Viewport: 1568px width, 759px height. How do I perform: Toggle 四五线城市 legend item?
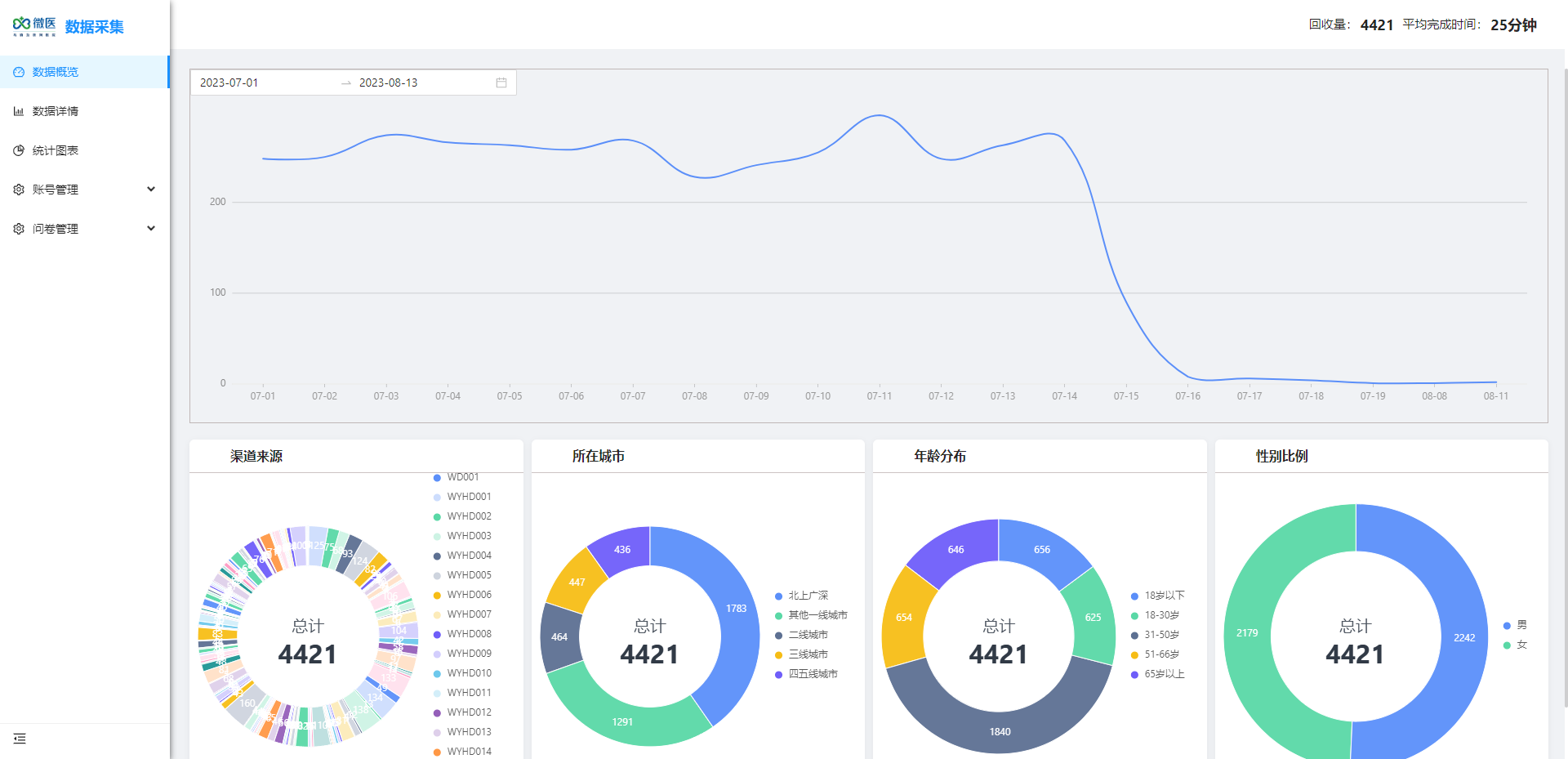806,674
